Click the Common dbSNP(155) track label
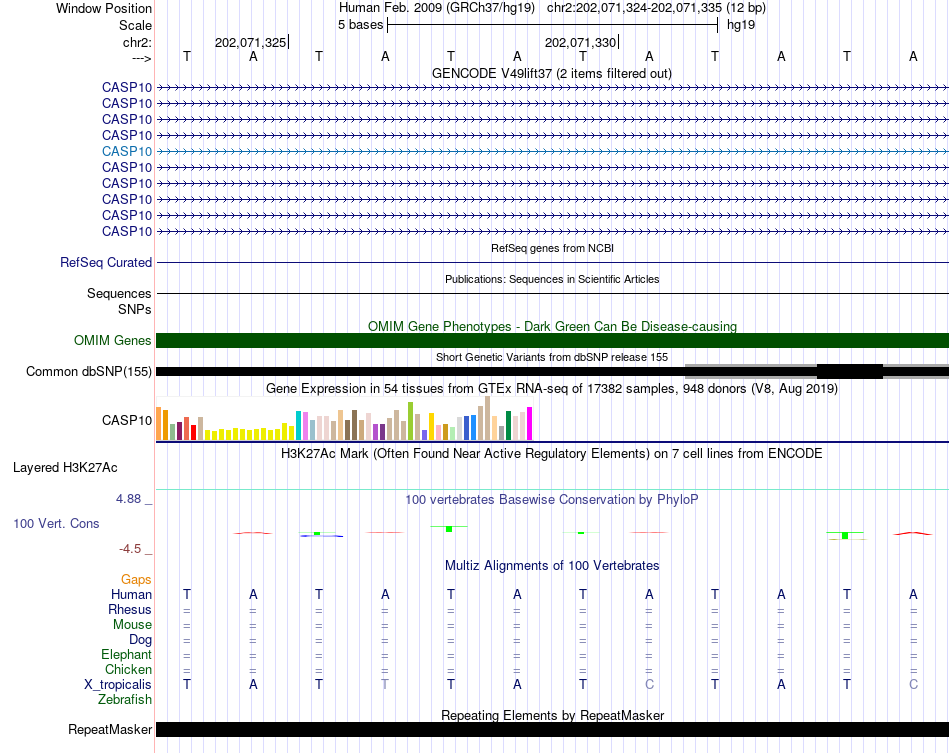 (89, 371)
